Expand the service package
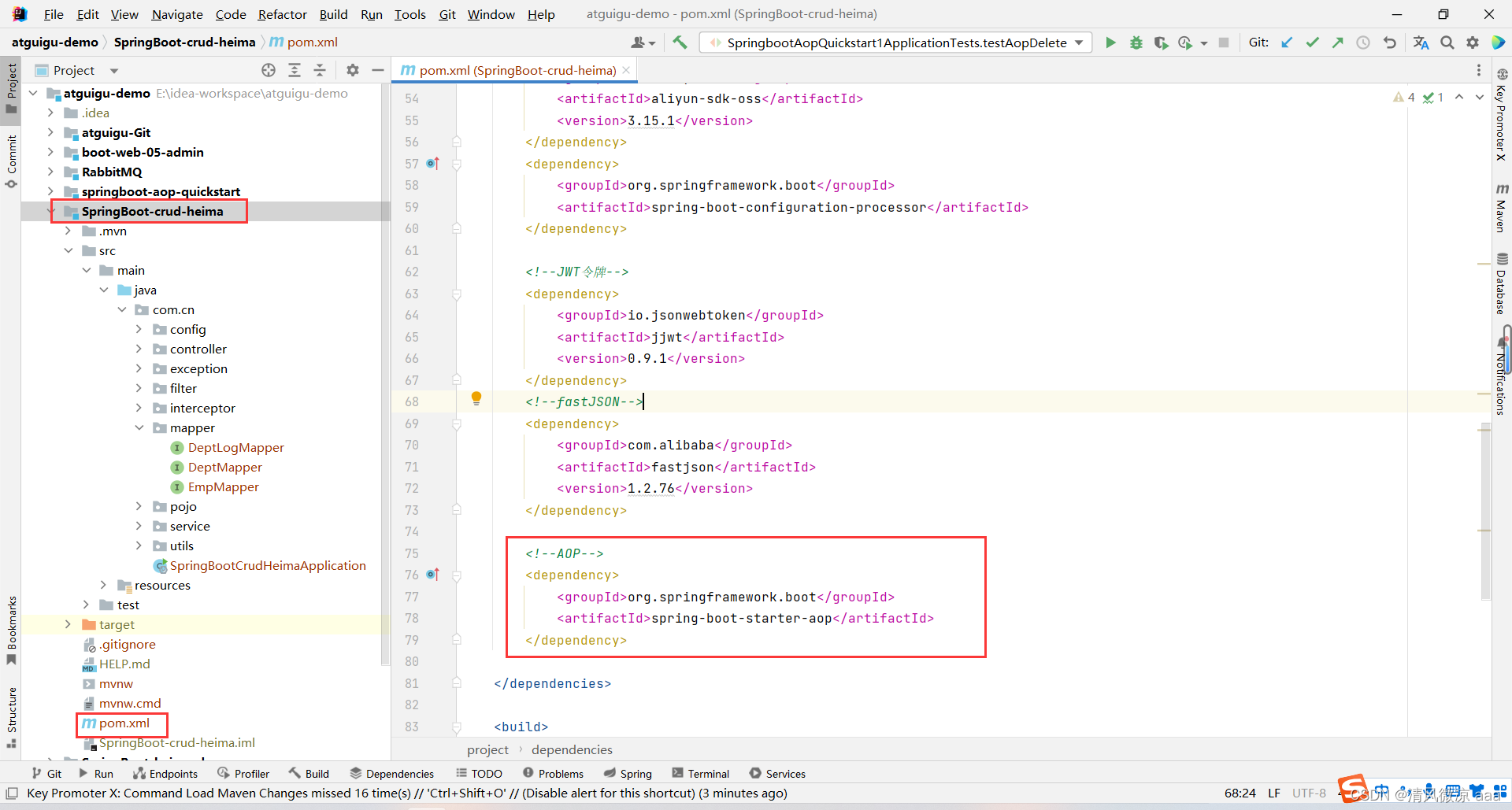Screen dimensions: 1512x810 coord(139,526)
